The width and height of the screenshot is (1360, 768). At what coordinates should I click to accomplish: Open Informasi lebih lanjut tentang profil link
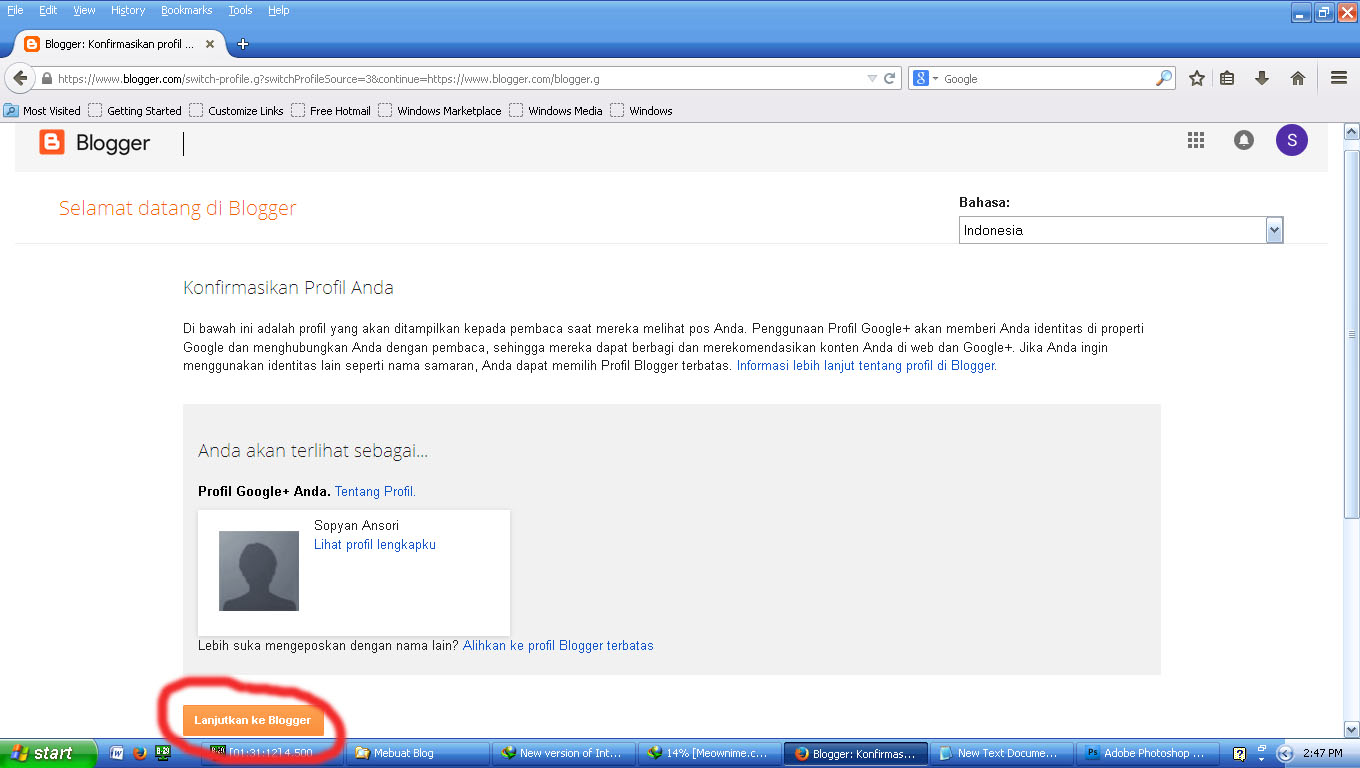(867, 366)
